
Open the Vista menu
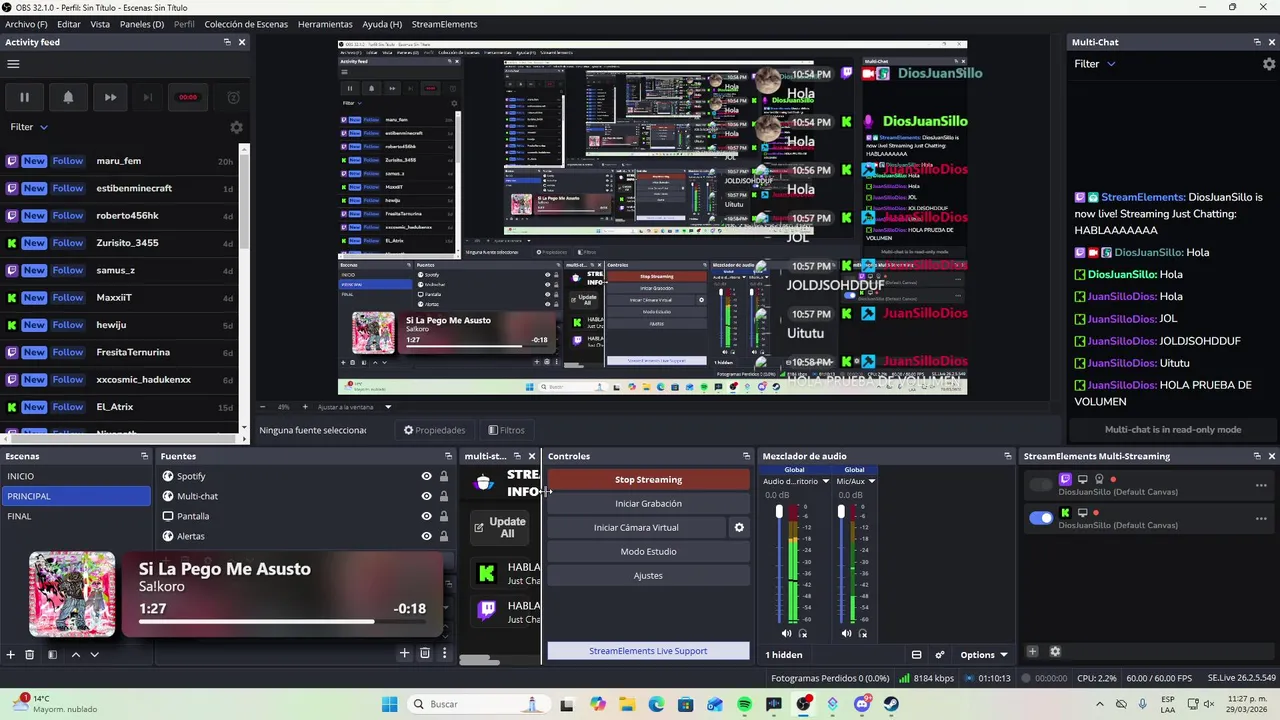tap(100, 24)
